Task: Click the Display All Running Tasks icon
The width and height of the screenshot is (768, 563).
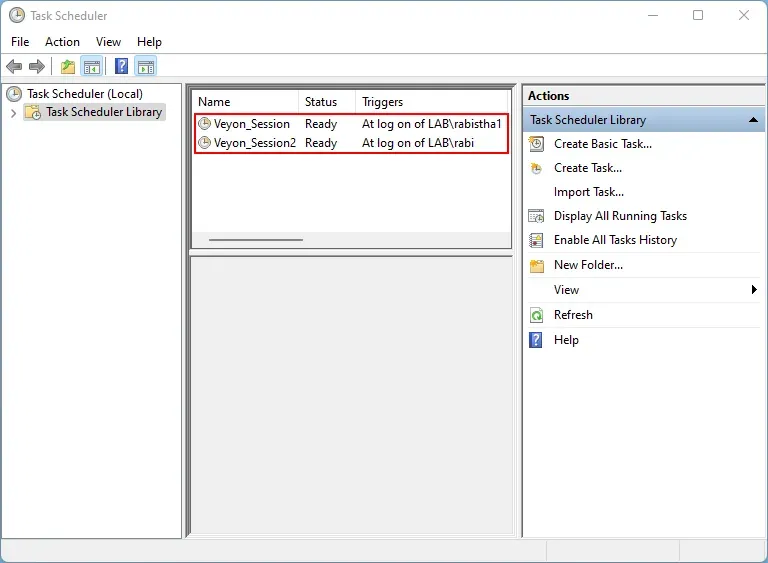Action: click(x=536, y=216)
